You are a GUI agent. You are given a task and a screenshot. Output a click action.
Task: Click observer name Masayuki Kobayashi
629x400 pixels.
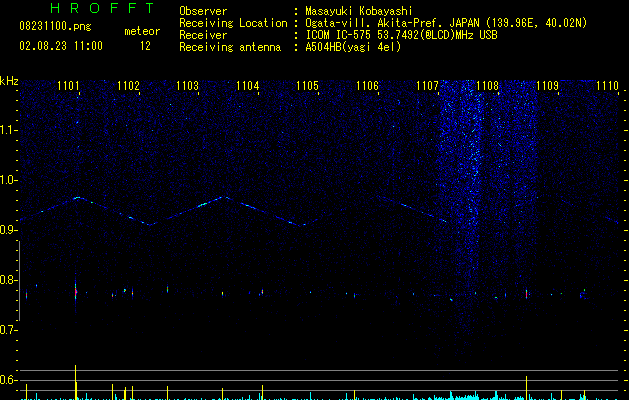(x=359, y=11)
